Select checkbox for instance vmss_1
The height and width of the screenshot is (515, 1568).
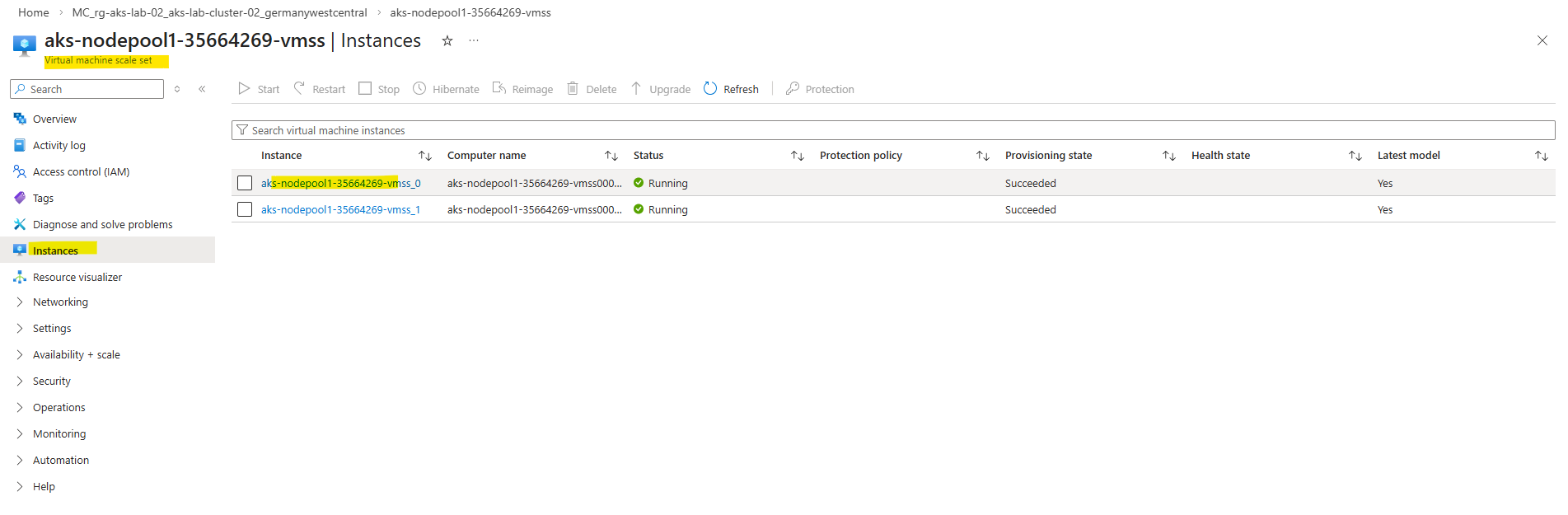[x=245, y=209]
